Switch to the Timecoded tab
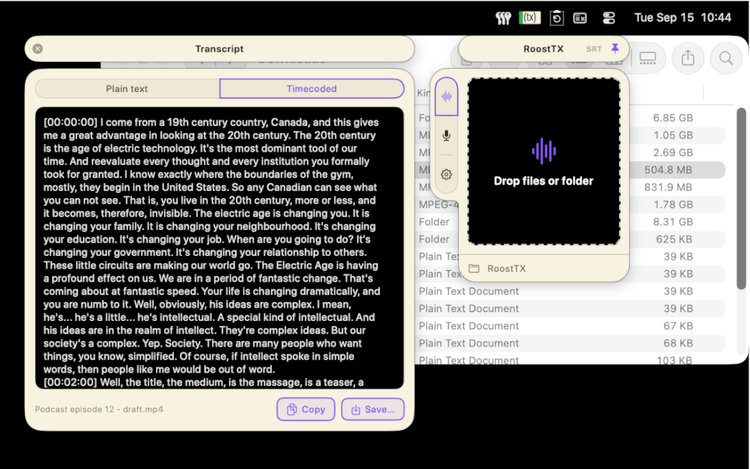Image resolution: width=750 pixels, height=469 pixels. click(311, 88)
